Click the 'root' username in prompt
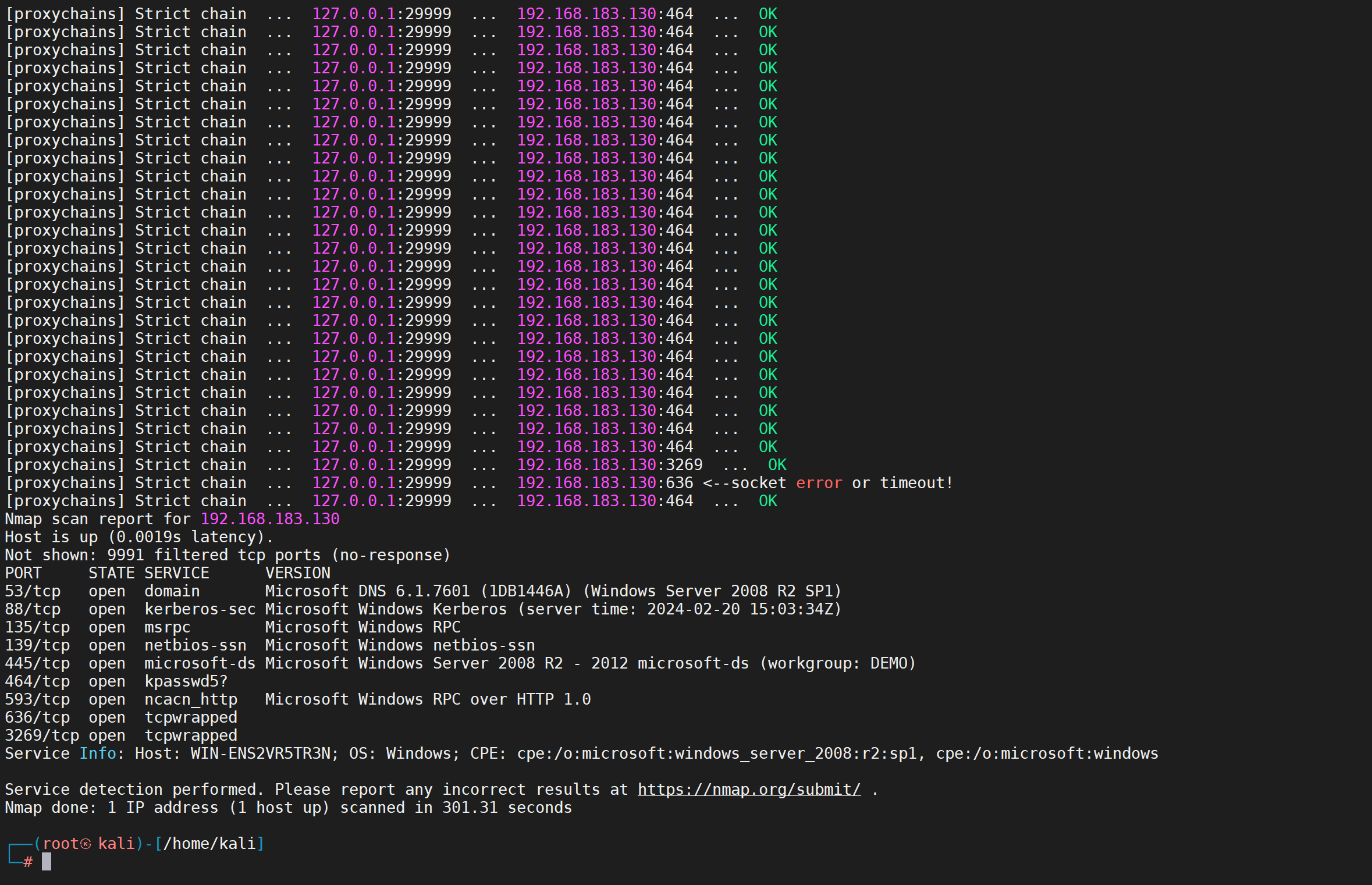The image size is (1372, 885). (61, 844)
